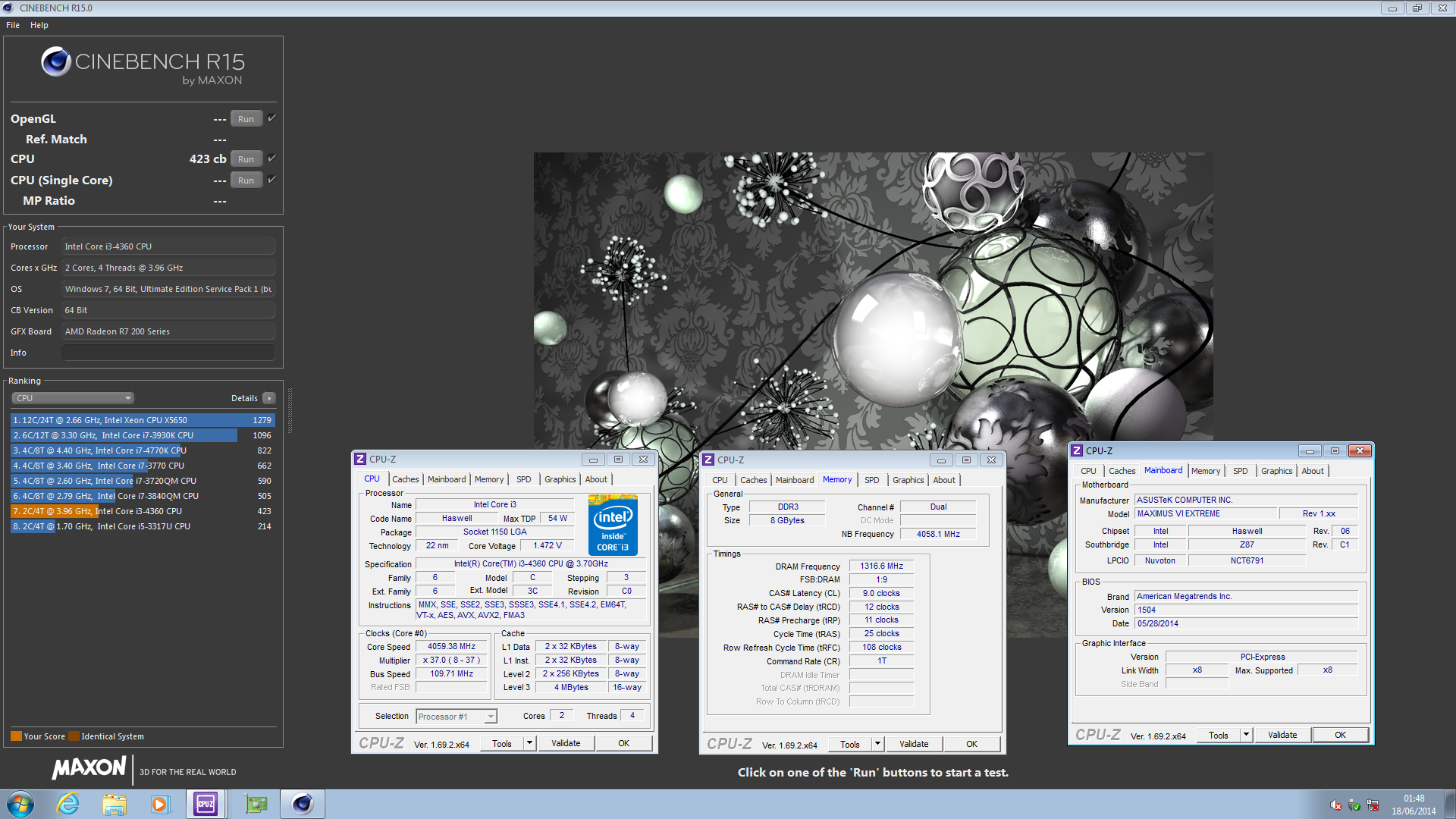Expand ranking Details arrow

tap(268, 398)
